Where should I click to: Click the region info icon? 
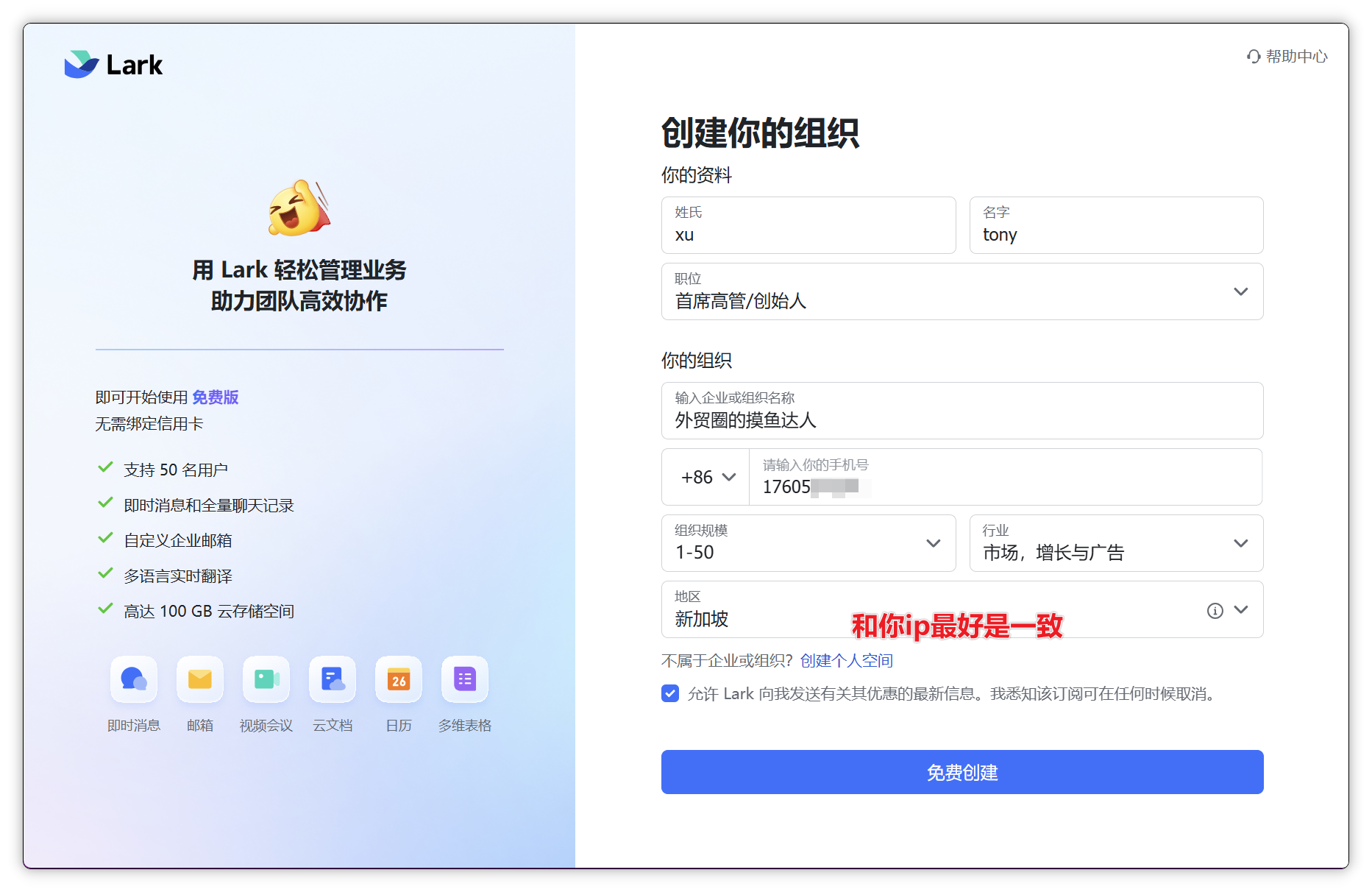tap(1215, 610)
